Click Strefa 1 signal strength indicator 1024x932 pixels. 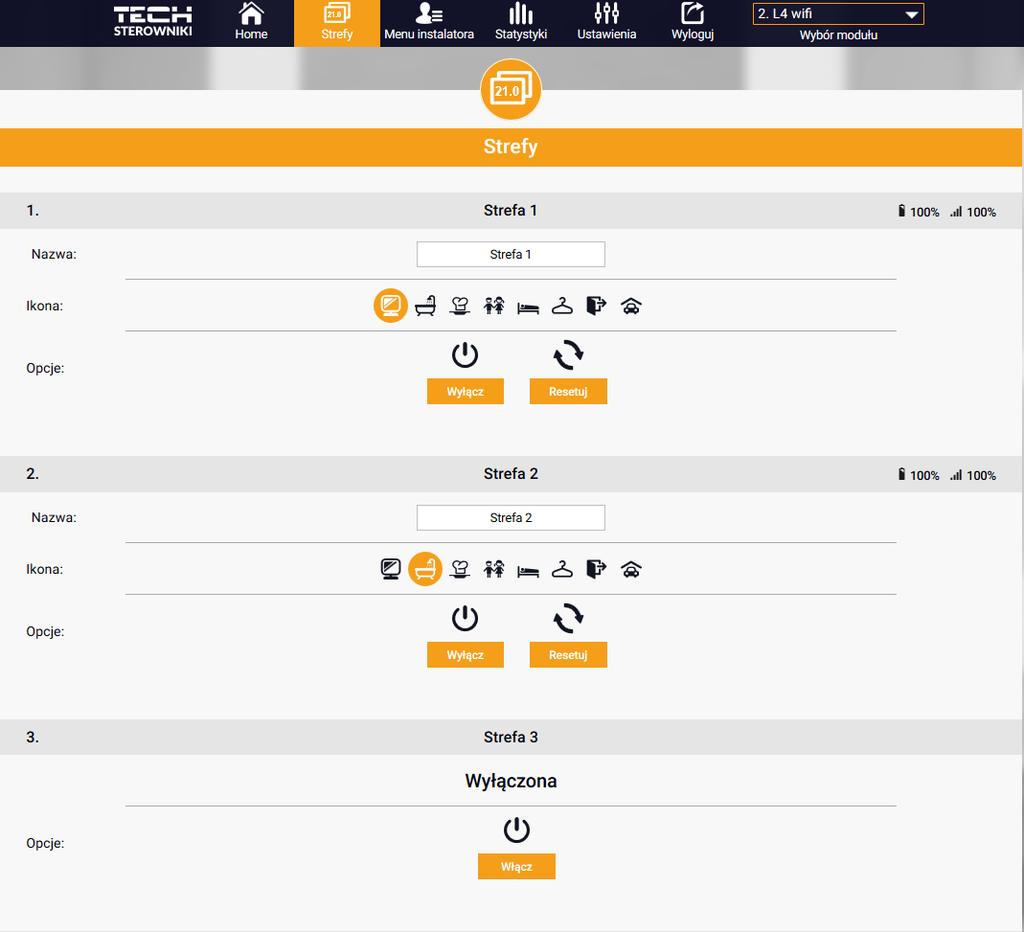coord(973,212)
